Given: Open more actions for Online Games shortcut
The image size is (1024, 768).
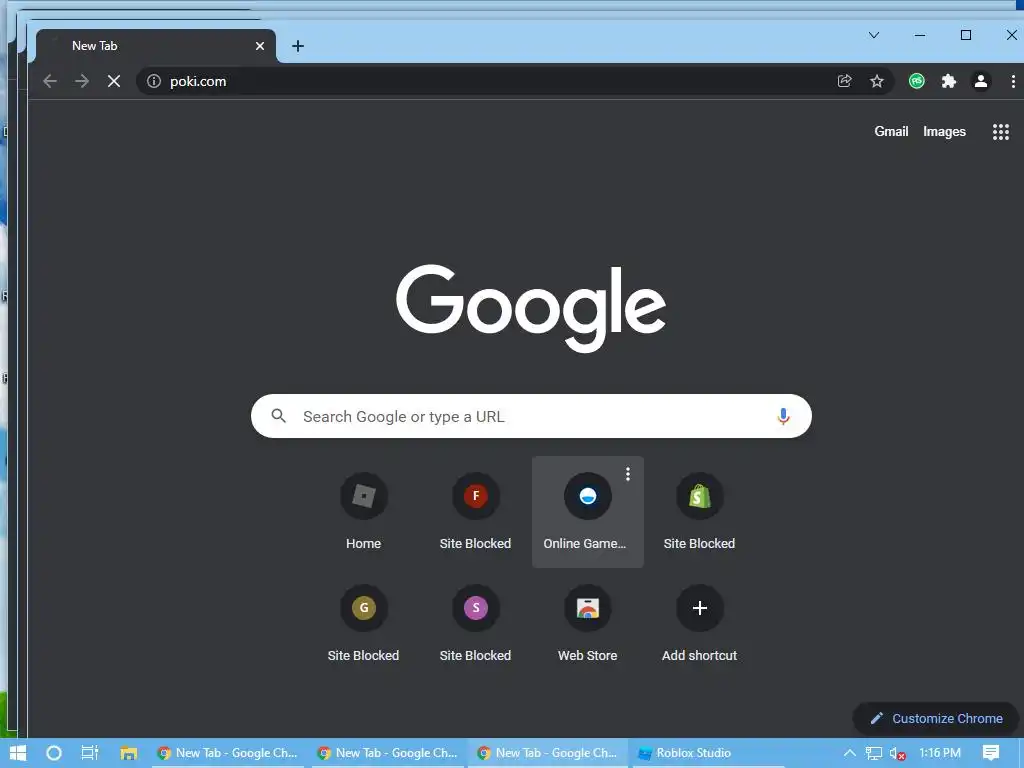Looking at the screenshot, I should [628, 474].
